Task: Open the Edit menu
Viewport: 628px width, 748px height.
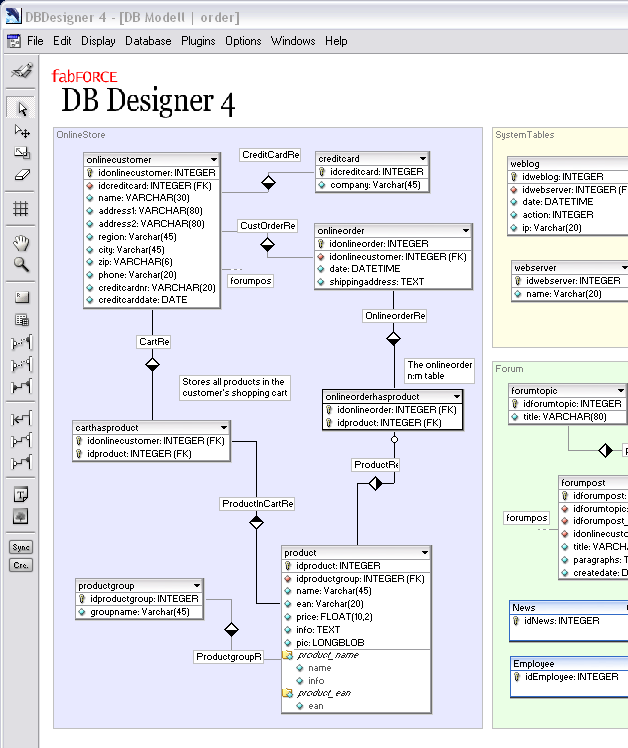Action: (x=62, y=41)
